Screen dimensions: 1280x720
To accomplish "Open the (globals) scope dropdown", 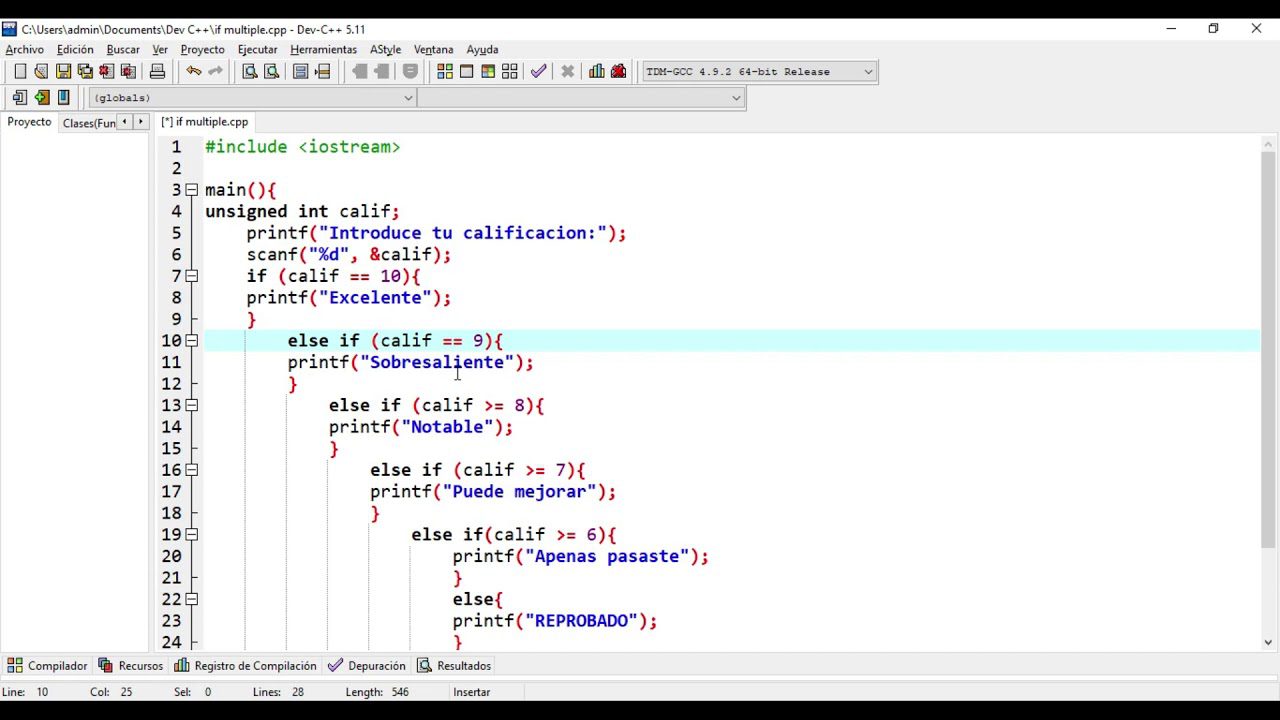I will click(x=407, y=97).
